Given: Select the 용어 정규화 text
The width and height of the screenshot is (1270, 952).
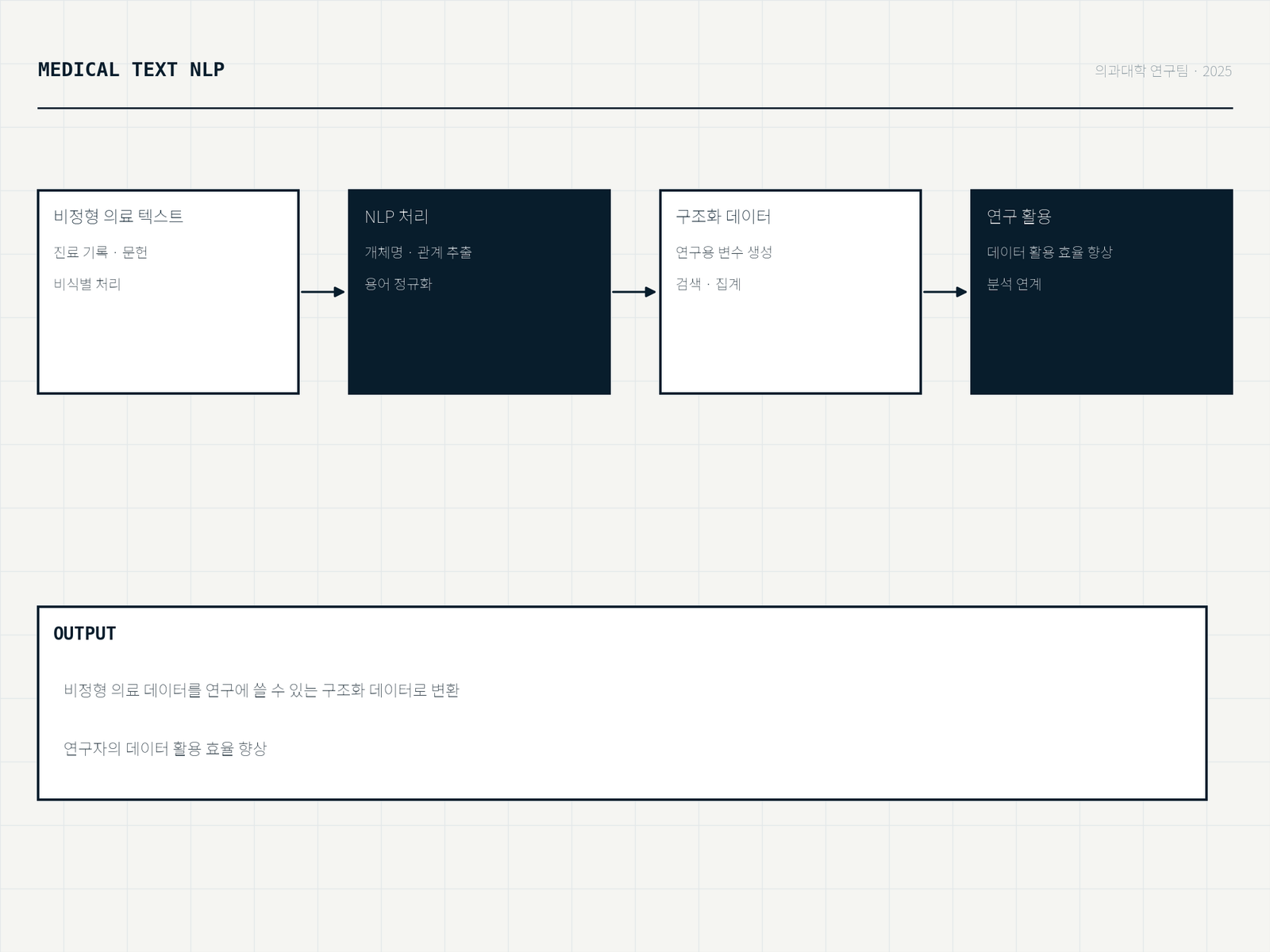Looking at the screenshot, I should coord(398,284).
